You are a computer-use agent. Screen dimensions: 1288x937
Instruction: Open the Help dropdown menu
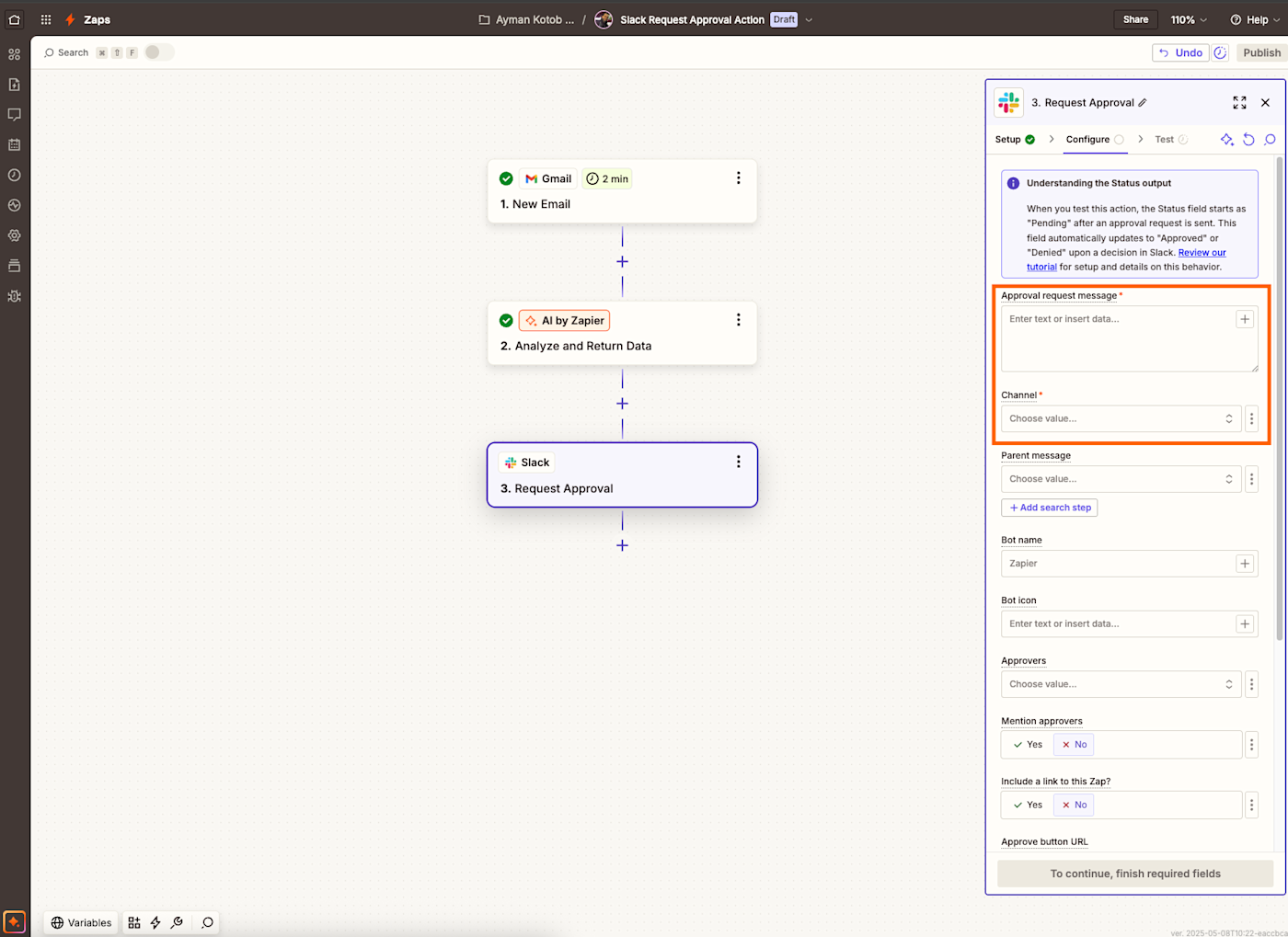tap(1254, 19)
